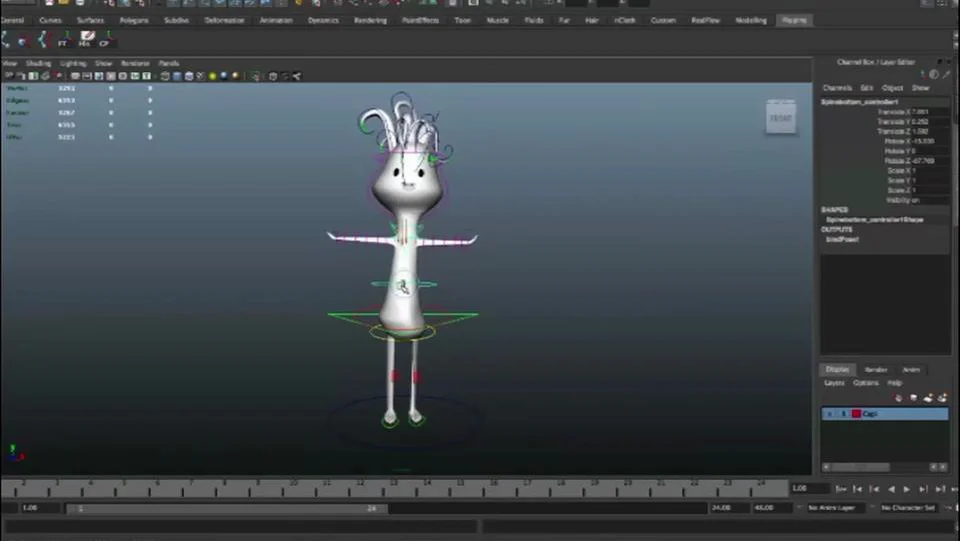This screenshot has height=541, width=960.
Task: Select the Custom shelf tab
Action: (x=663, y=20)
